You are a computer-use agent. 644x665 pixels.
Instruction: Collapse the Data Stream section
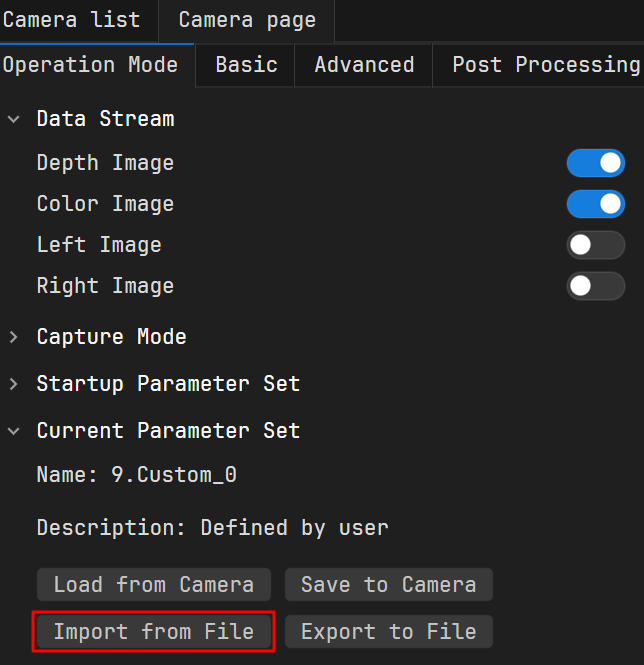click(x=14, y=119)
